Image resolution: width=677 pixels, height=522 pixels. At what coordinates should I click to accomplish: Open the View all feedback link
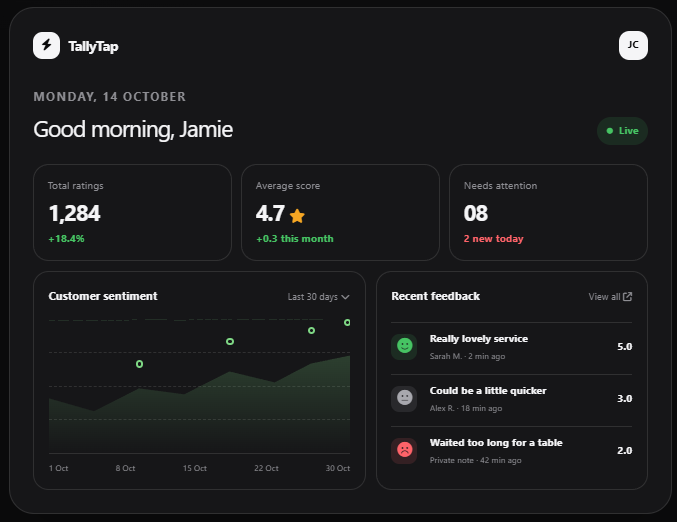pos(610,297)
